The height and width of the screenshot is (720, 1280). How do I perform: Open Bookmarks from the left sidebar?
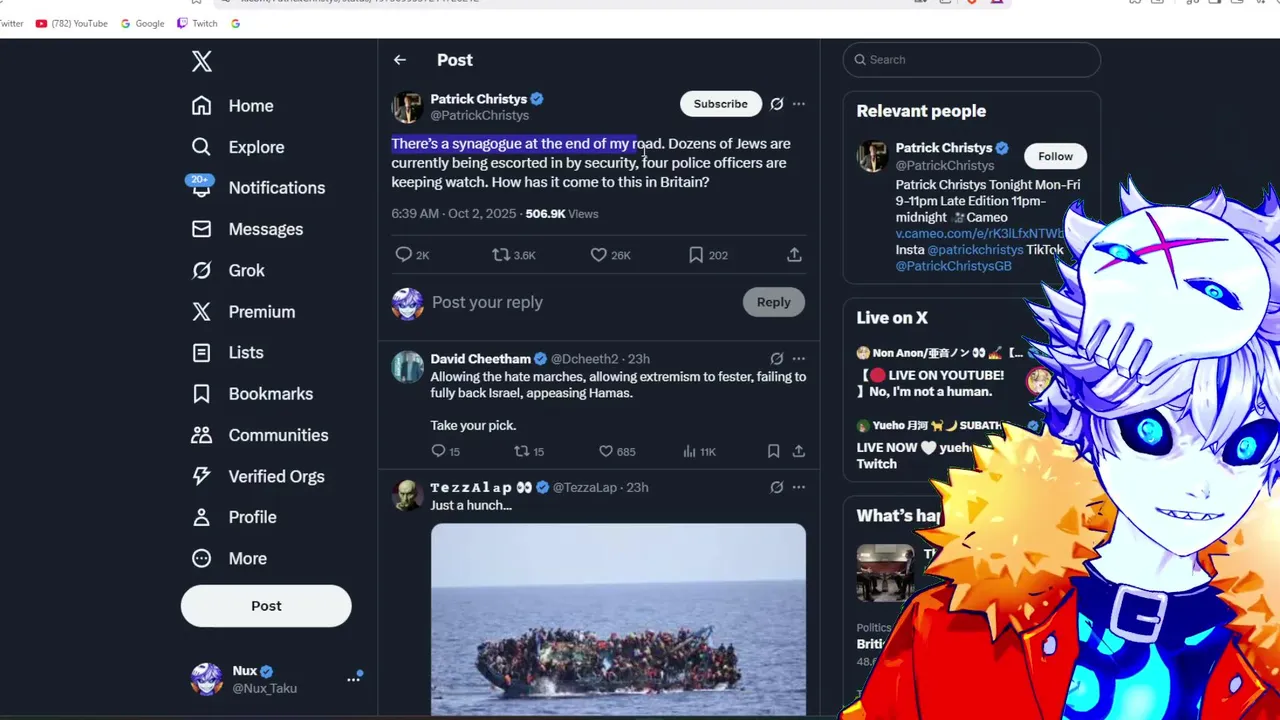(x=270, y=394)
